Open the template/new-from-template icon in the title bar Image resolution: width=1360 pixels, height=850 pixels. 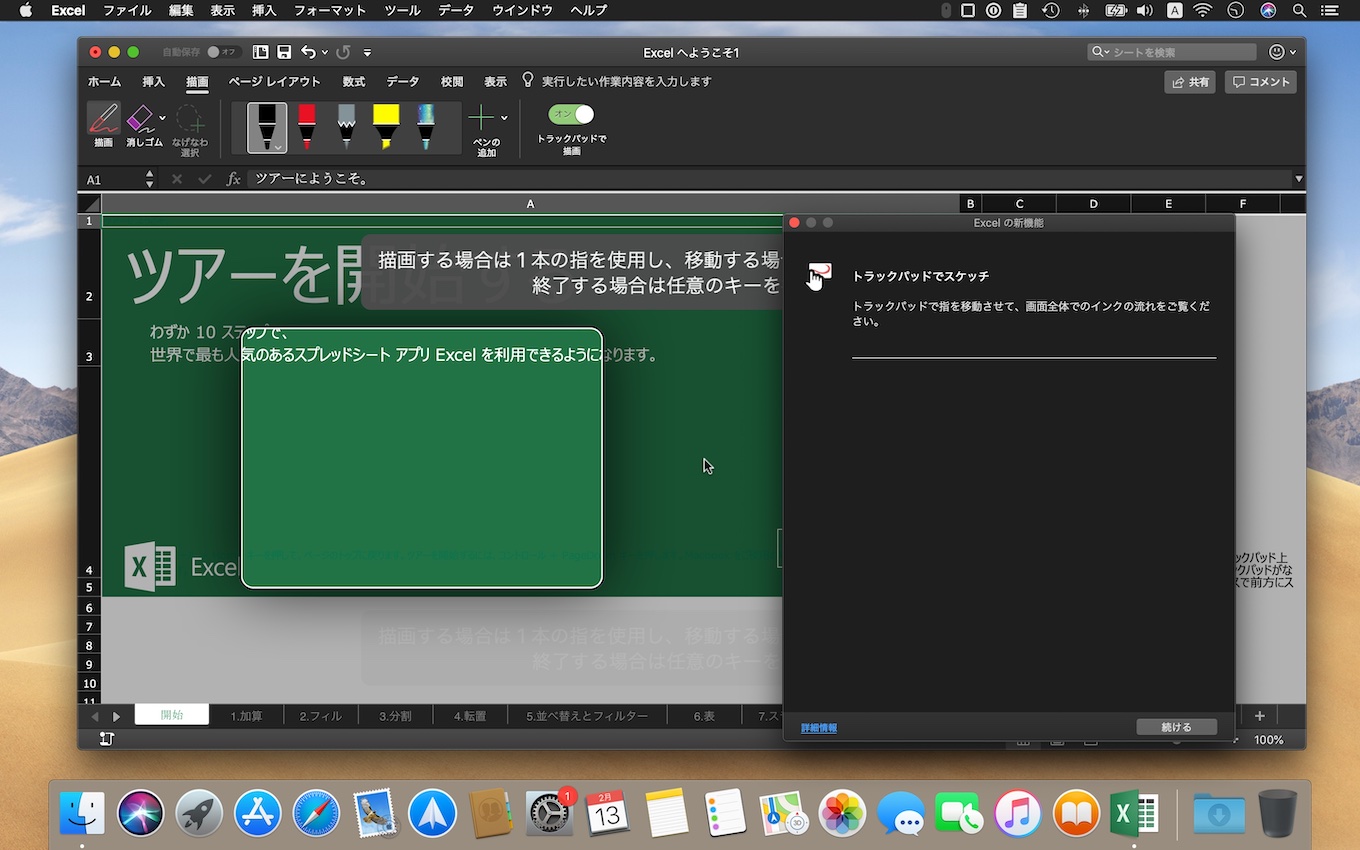tap(261, 52)
